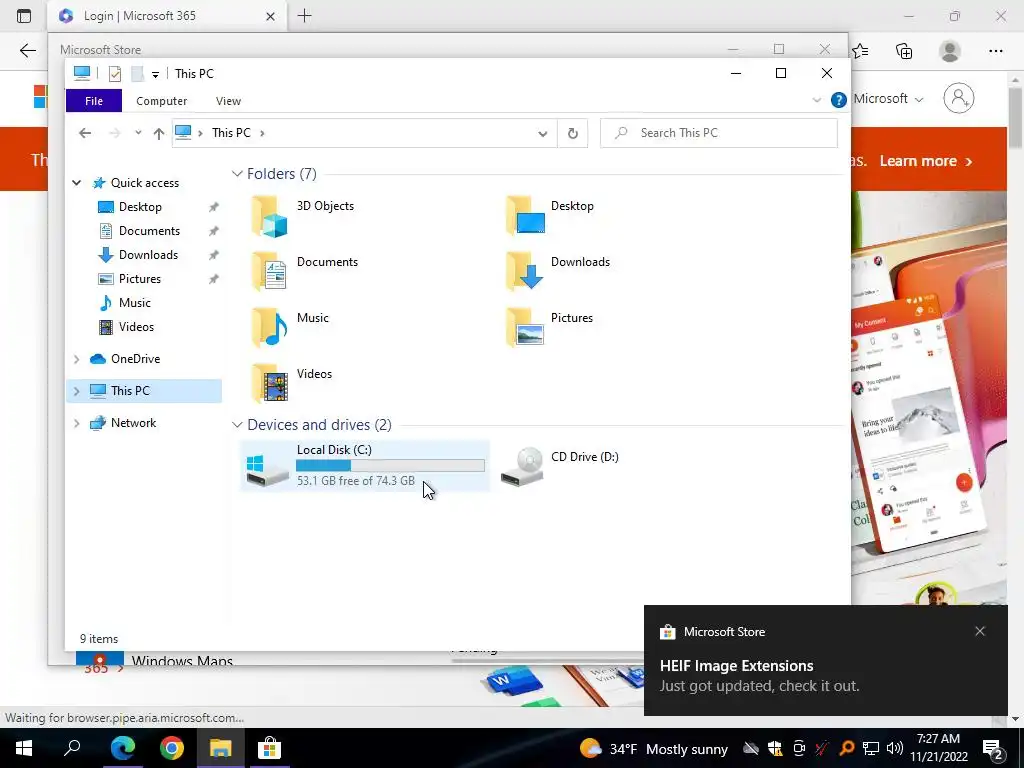Viewport: 1024px width, 768px height.
Task: Open the View ribbon tab
Action: [x=228, y=101]
